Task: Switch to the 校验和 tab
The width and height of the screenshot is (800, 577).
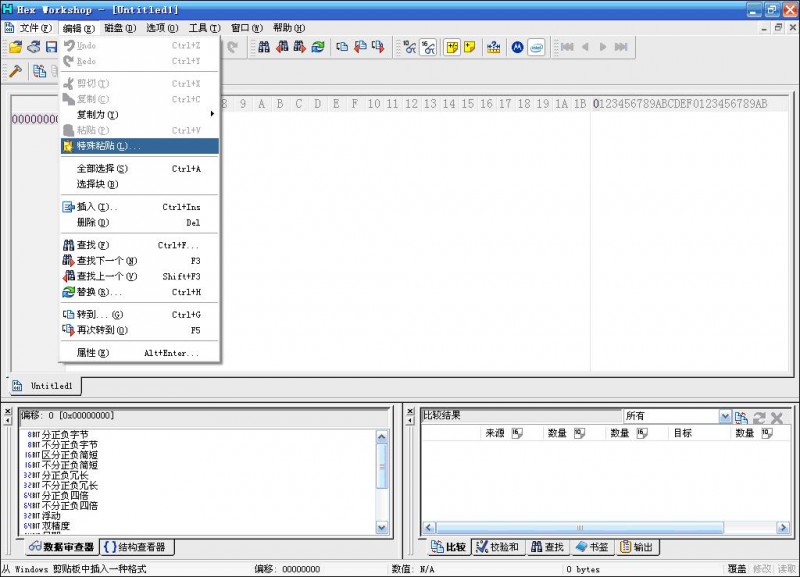Action: click(497, 547)
